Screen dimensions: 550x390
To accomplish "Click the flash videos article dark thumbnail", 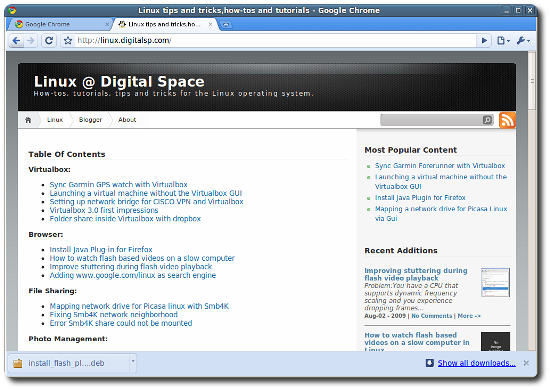I will point(495,341).
